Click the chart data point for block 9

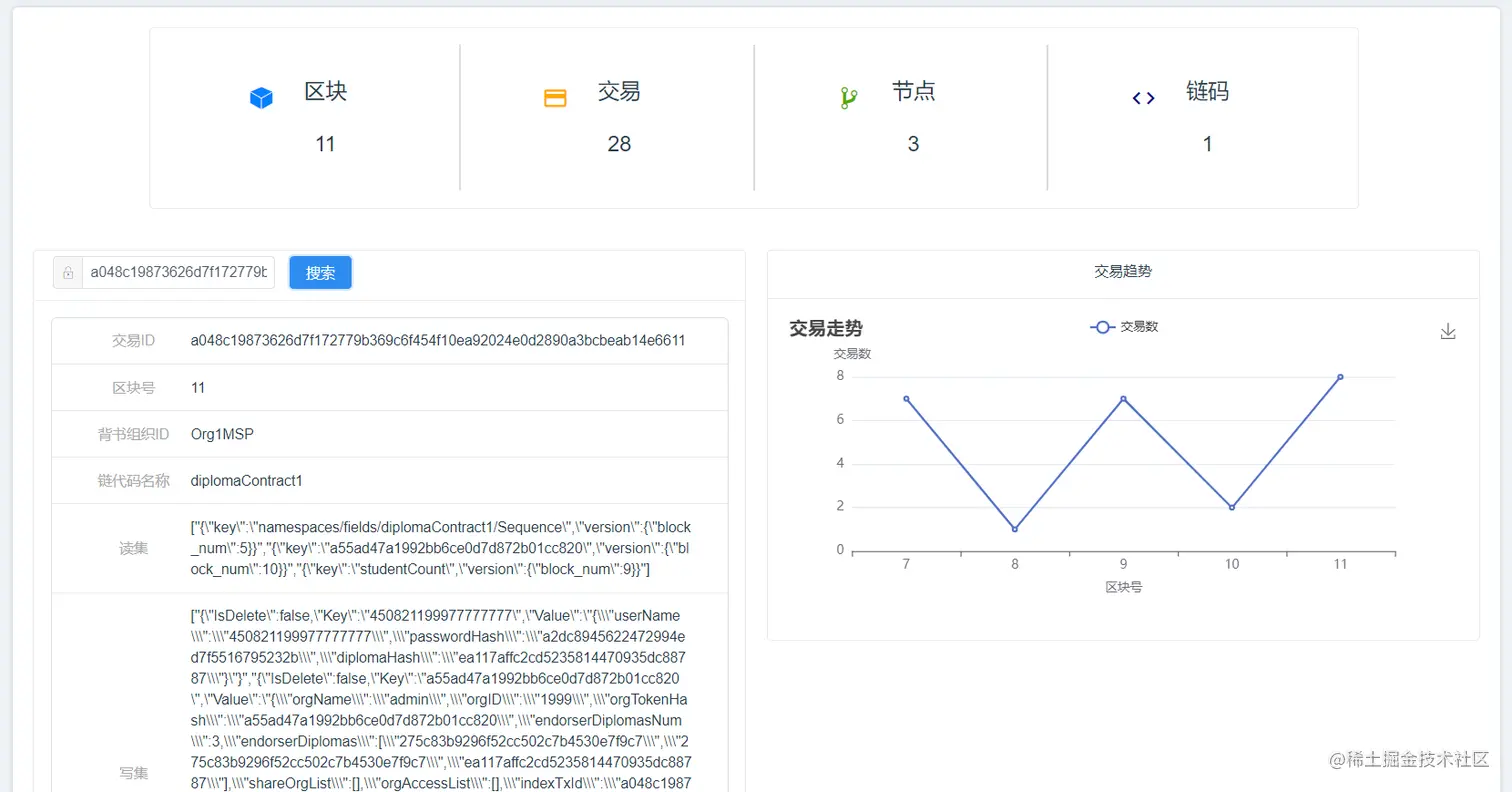[1123, 399]
